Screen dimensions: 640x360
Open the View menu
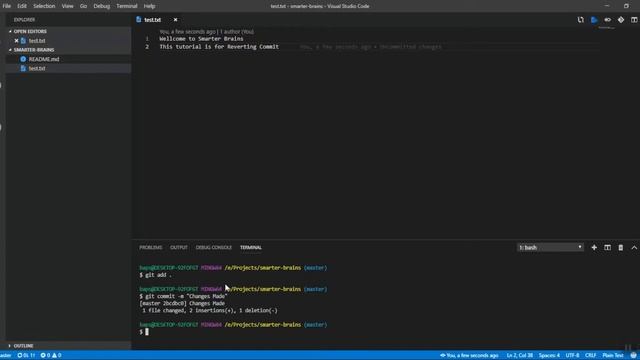pyautogui.click(x=67, y=6)
